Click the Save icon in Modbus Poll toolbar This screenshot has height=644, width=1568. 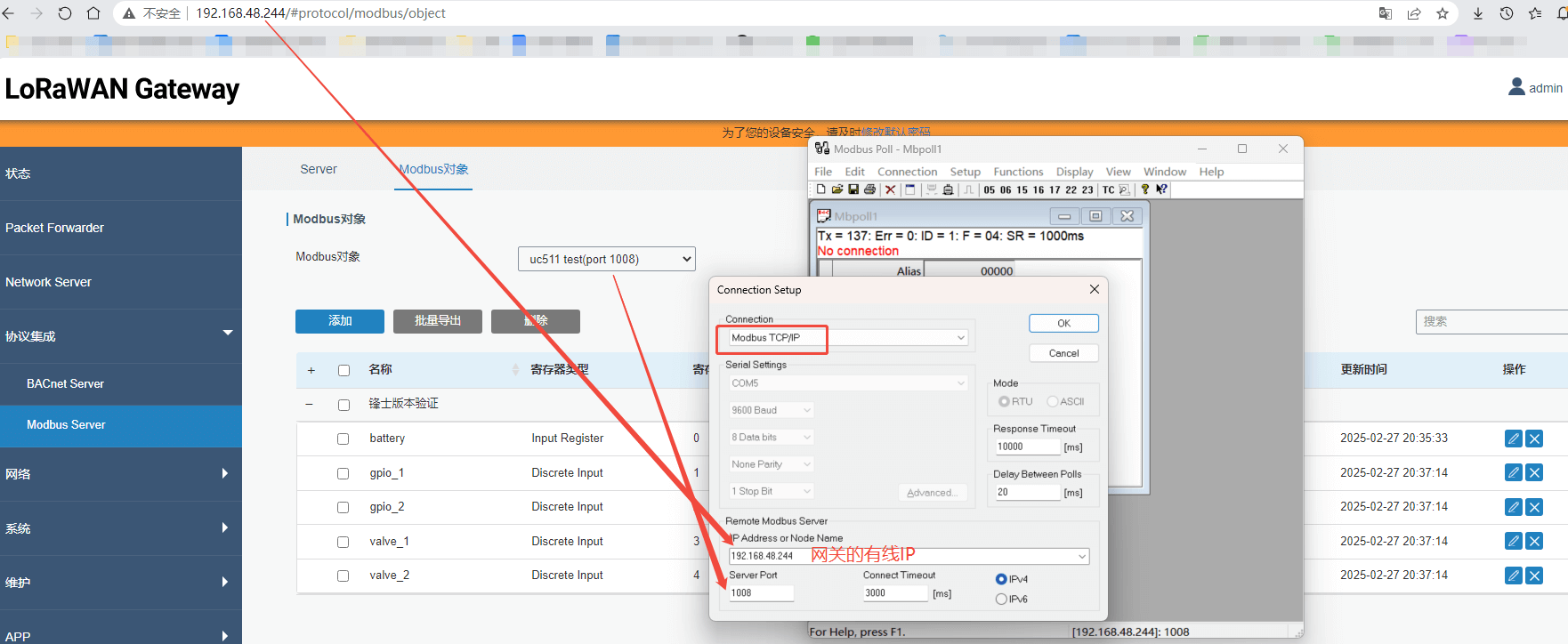point(853,189)
